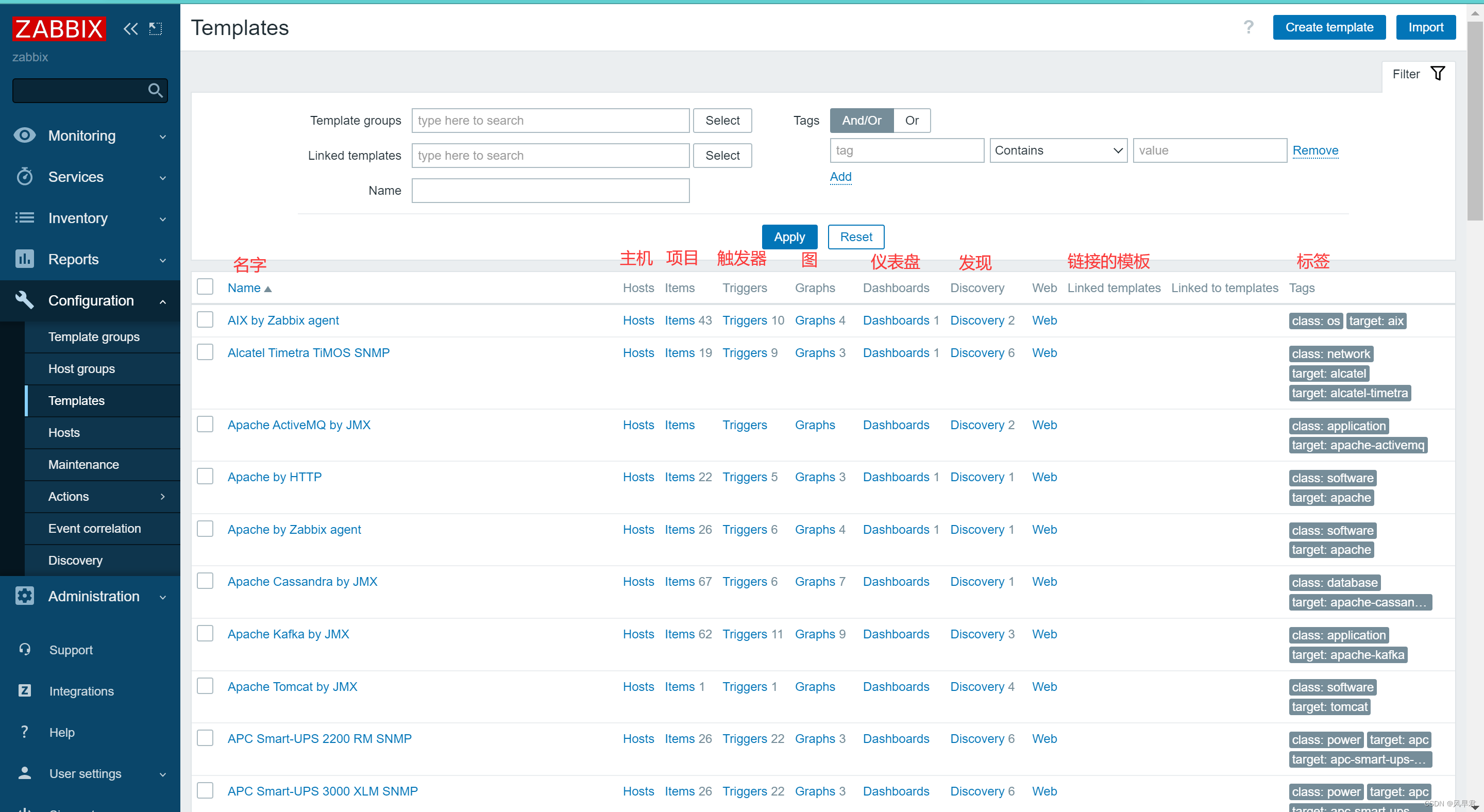Select the Reports chart icon
Image resolution: width=1484 pixels, height=812 pixels.
24,259
